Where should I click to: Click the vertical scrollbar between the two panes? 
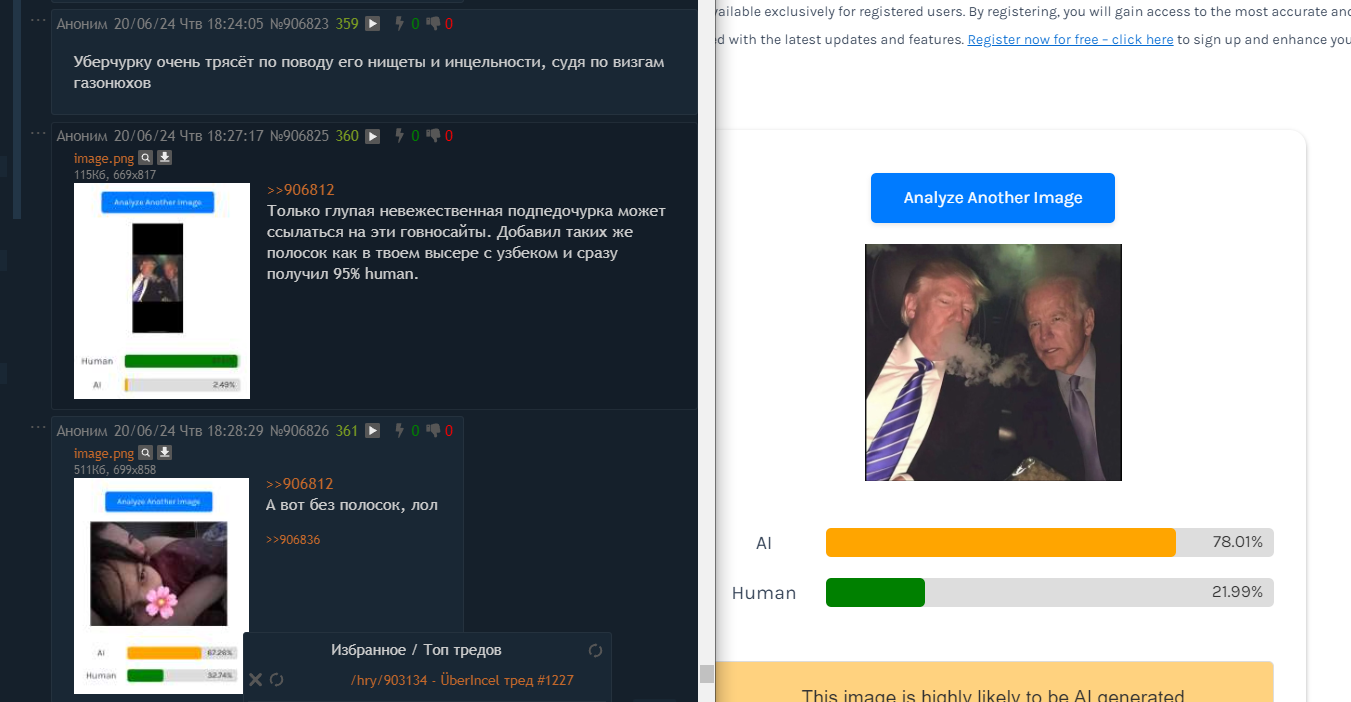(706, 351)
